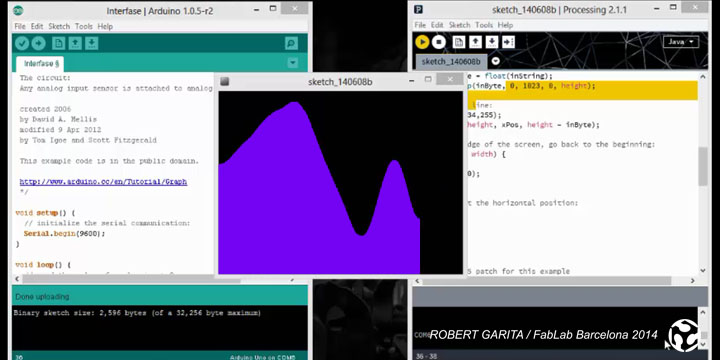Open the Edit menu in Arduino
This screenshot has width=720, height=360.
[37, 27]
